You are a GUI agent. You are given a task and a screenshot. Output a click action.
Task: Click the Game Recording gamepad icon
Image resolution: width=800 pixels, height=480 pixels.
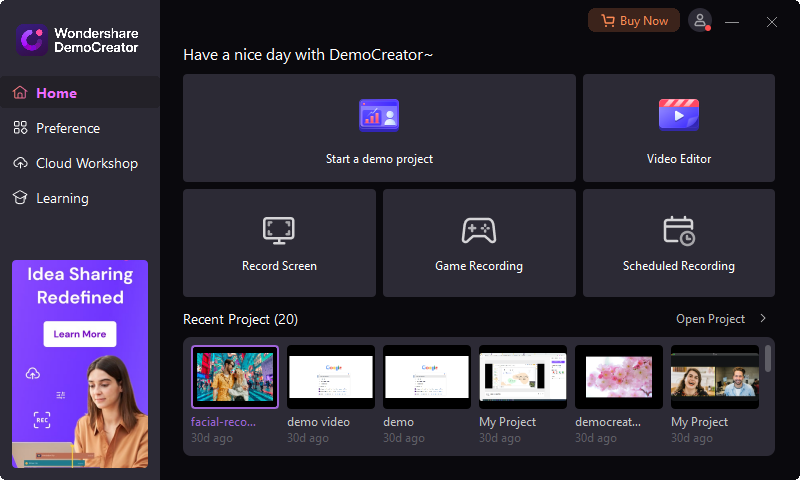479,231
